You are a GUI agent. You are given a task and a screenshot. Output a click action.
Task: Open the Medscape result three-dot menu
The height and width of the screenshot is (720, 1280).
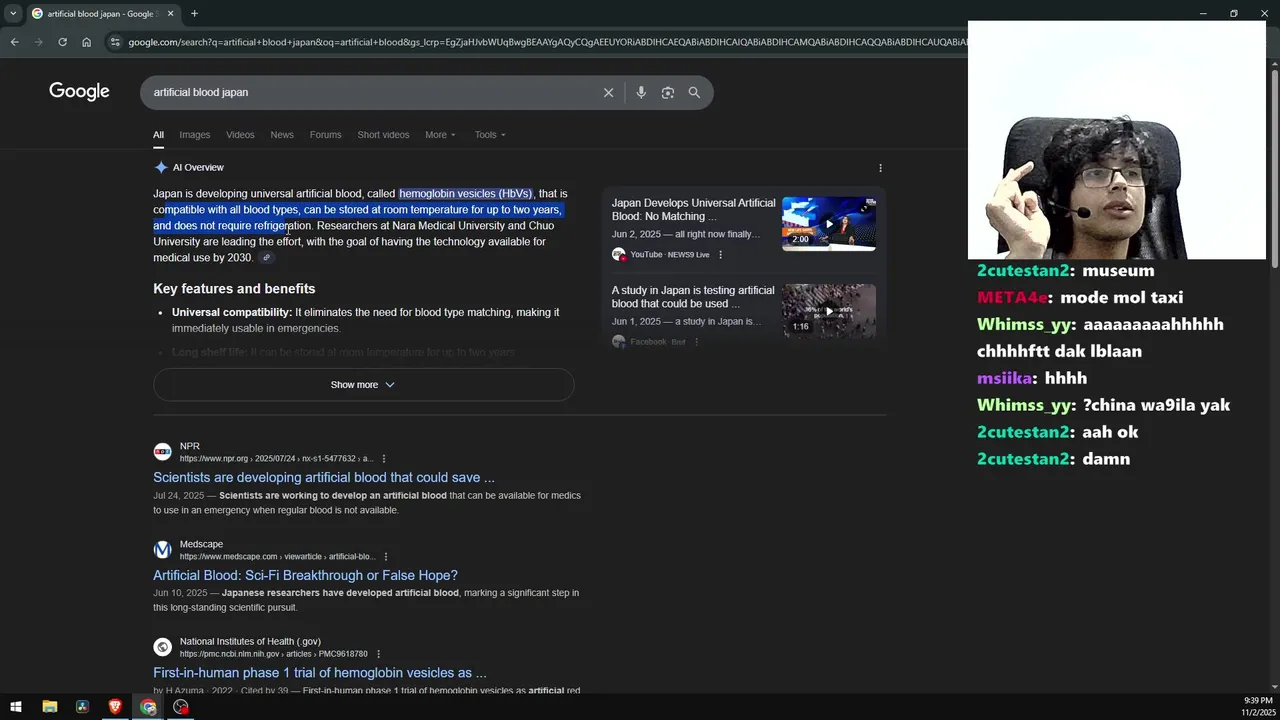point(385,557)
